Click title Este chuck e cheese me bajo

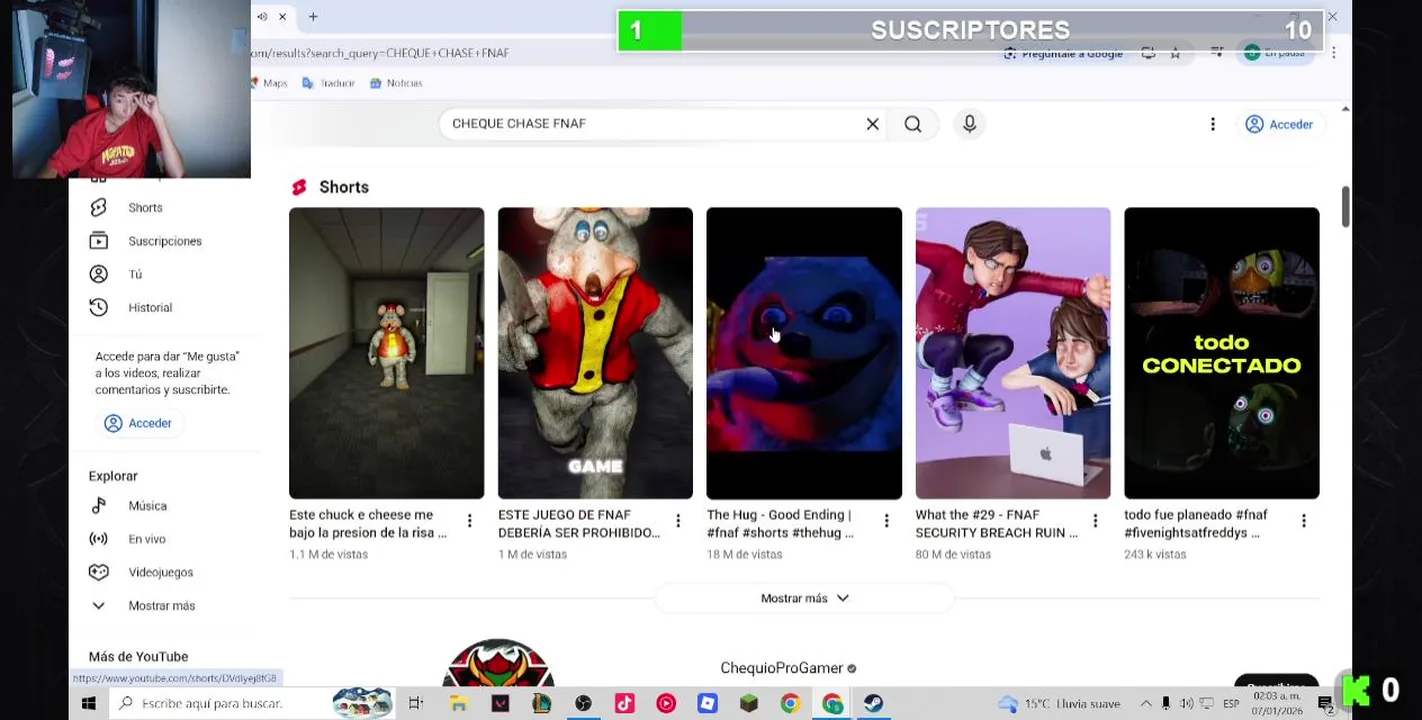368,524
